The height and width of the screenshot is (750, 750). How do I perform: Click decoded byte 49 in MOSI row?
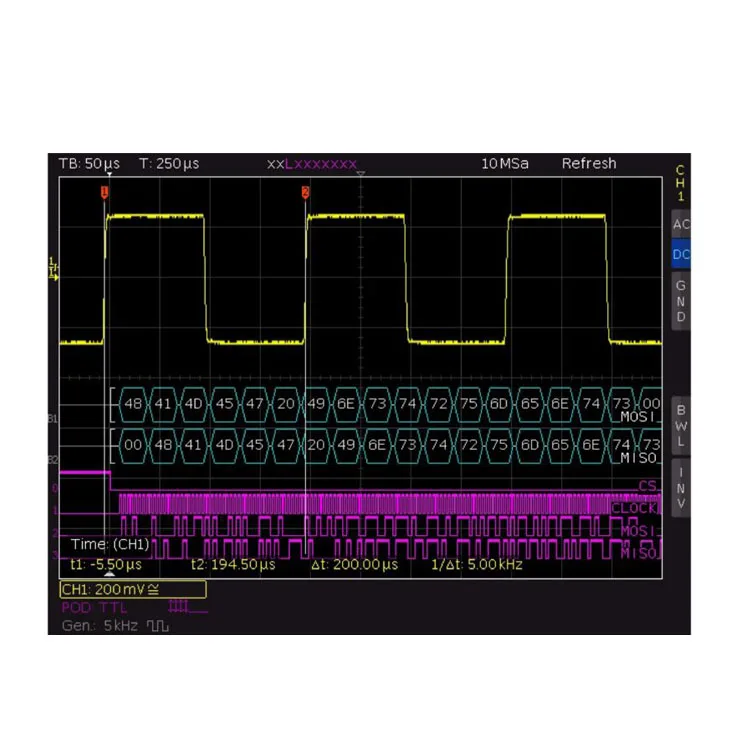coord(316,404)
